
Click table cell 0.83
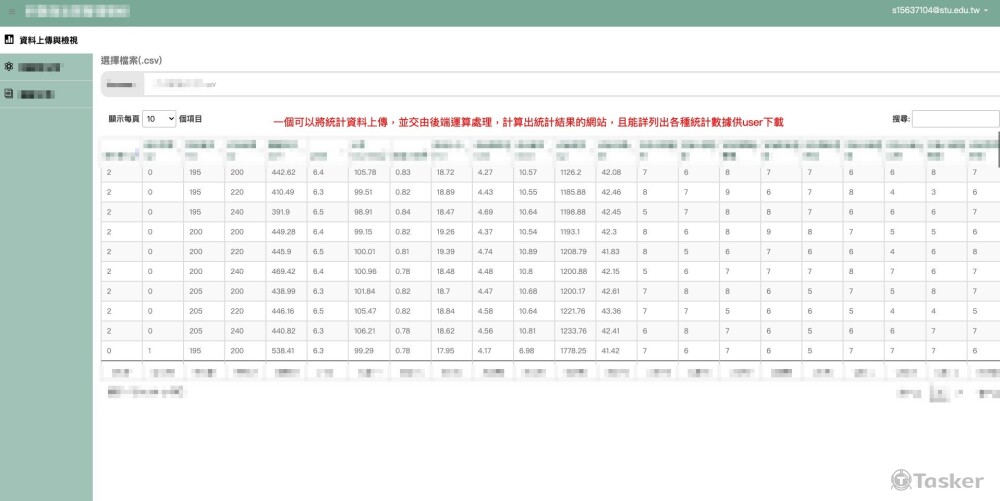(411, 172)
